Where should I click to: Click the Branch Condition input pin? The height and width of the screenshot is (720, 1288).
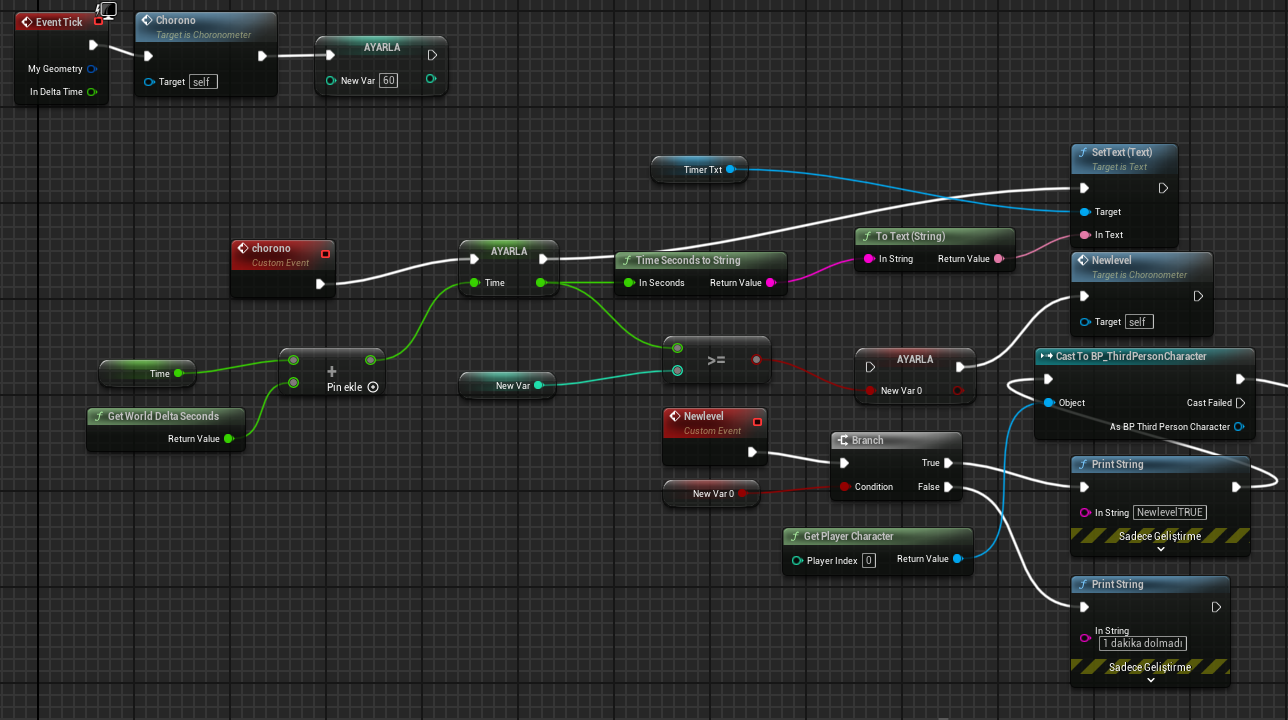pyautogui.click(x=845, y=487)
